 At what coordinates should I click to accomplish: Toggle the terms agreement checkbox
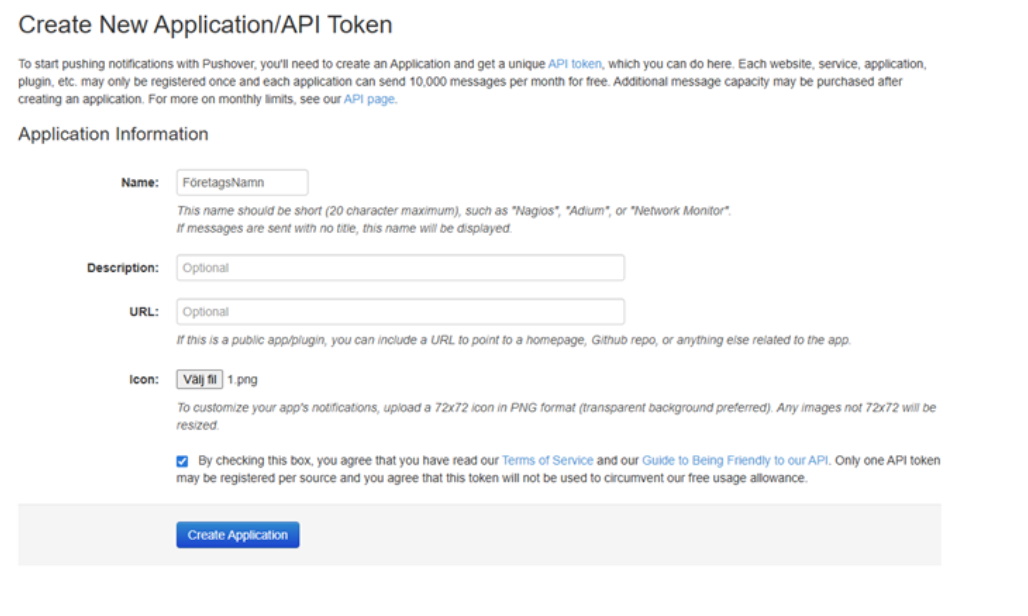click(181, 461)
